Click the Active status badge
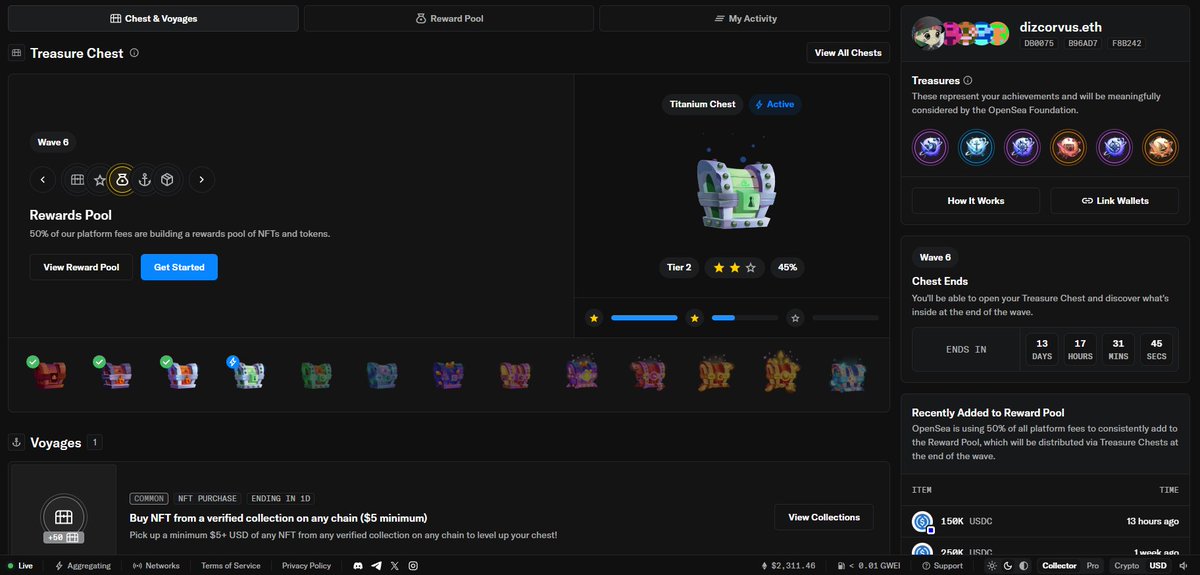The image size is (1200, 575). coord(775,104)
